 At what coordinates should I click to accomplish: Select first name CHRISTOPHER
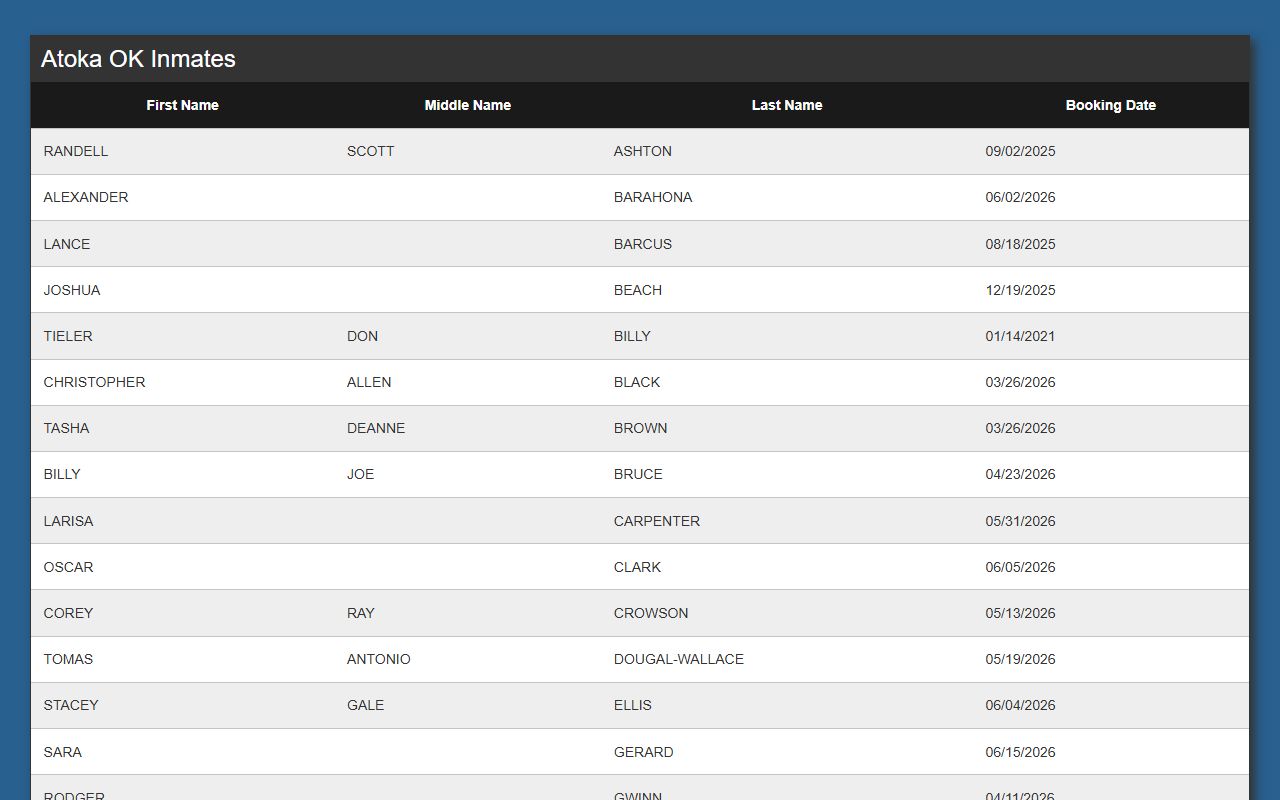click(x=94, y=382)
